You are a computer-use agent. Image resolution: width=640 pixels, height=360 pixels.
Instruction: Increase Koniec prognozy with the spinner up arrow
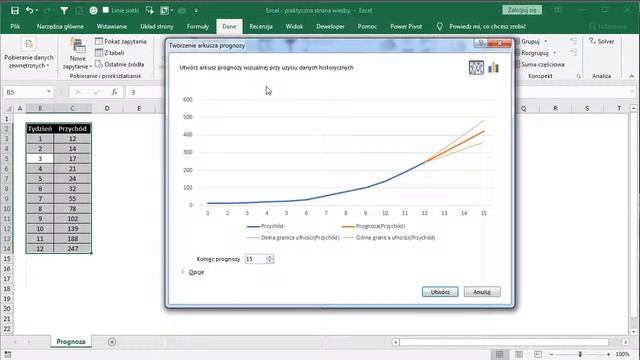click(x=269, y=257)
